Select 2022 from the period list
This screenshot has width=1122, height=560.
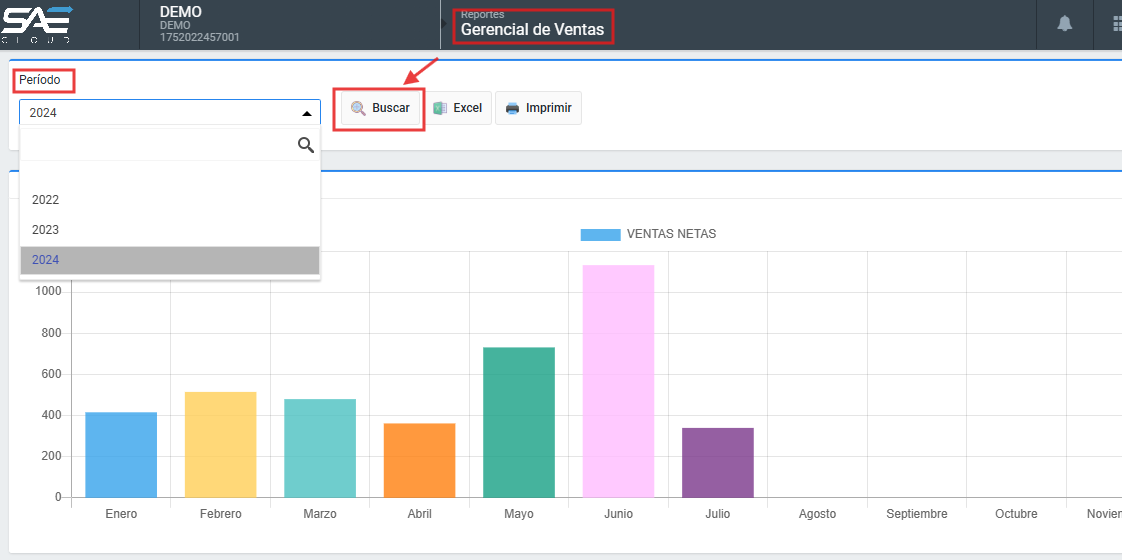46,200
